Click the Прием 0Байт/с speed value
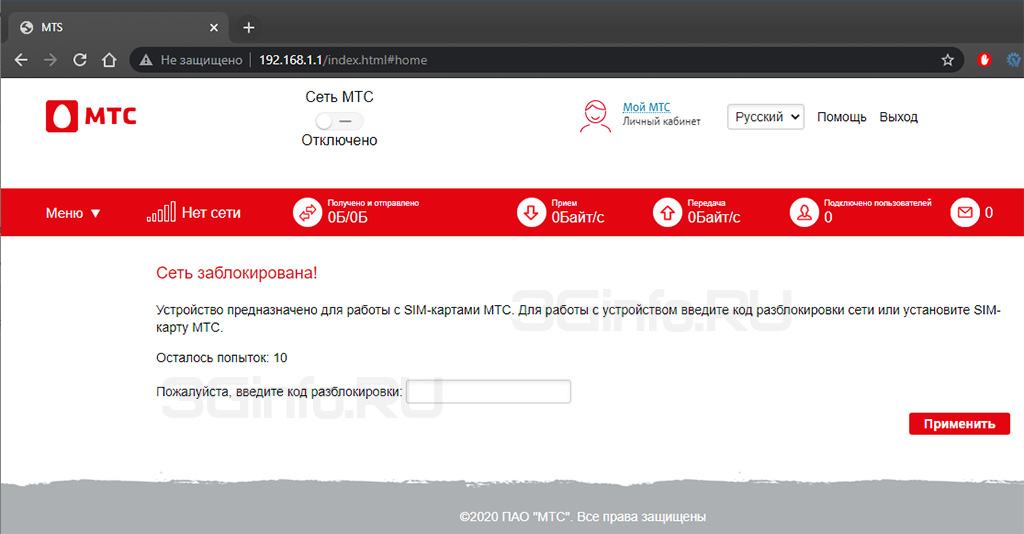This screenshot has width=1024, height=534. pos(578,217)
